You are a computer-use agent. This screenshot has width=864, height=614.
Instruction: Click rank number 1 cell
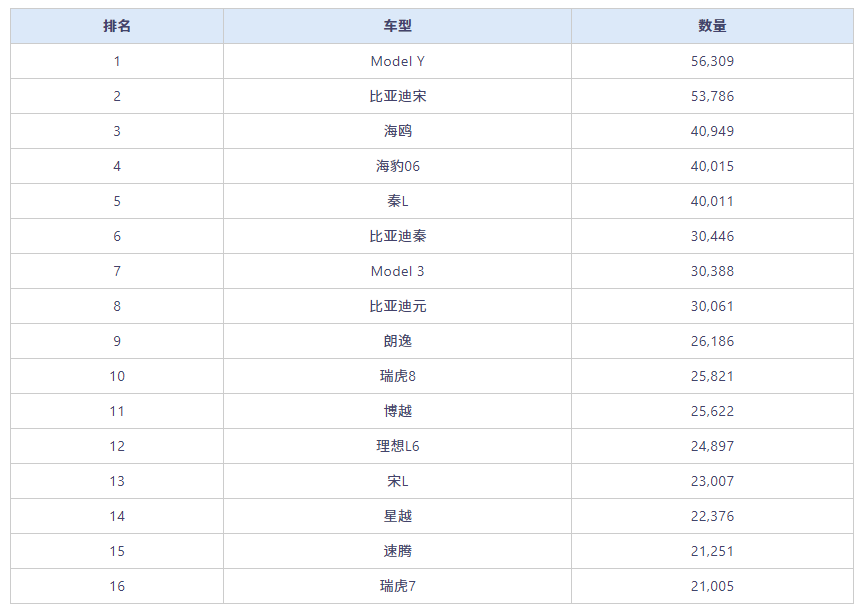coord(117,61)
